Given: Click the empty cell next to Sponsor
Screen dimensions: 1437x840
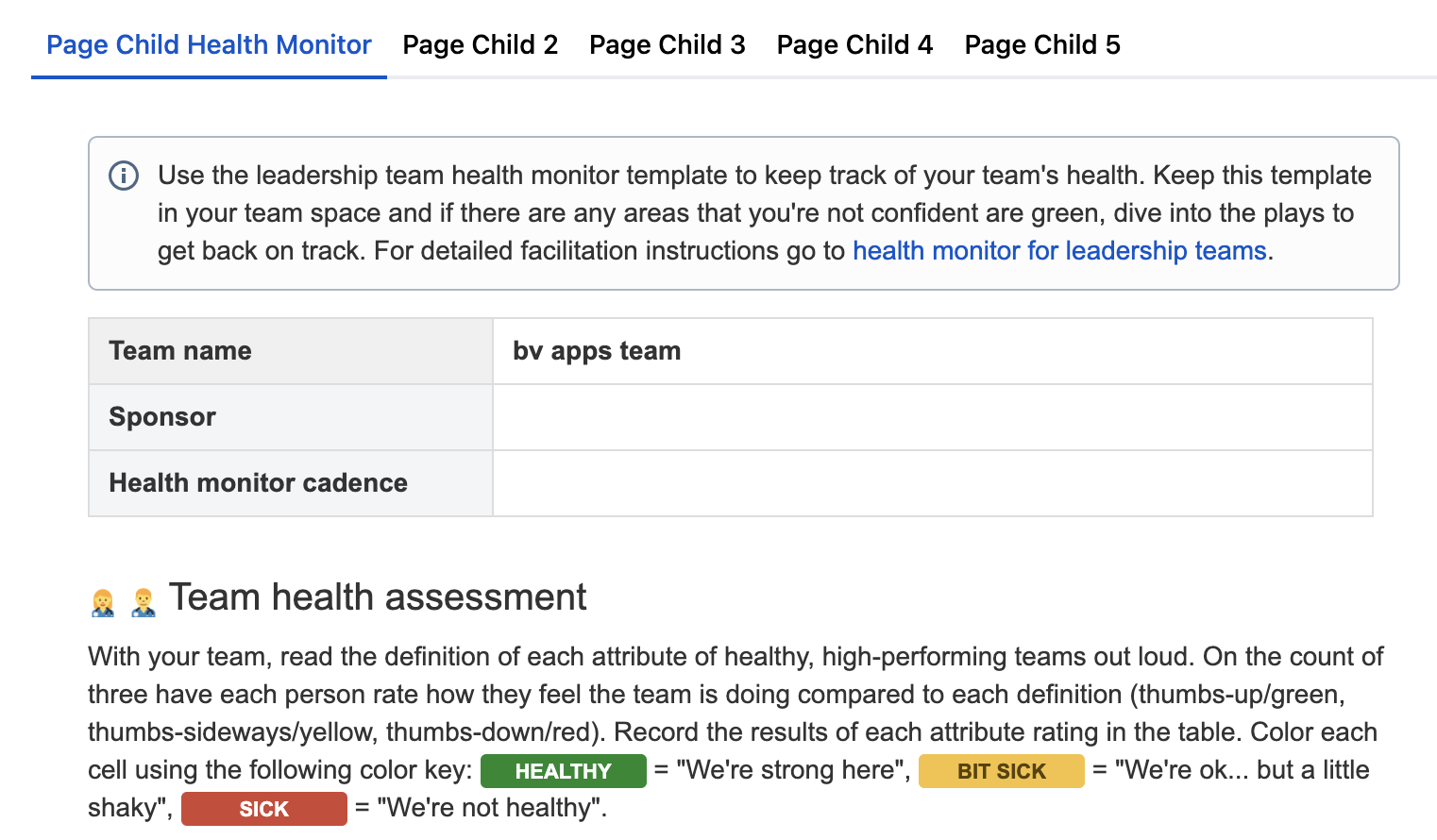Looking at the screenshot, I should coord(932,417).
